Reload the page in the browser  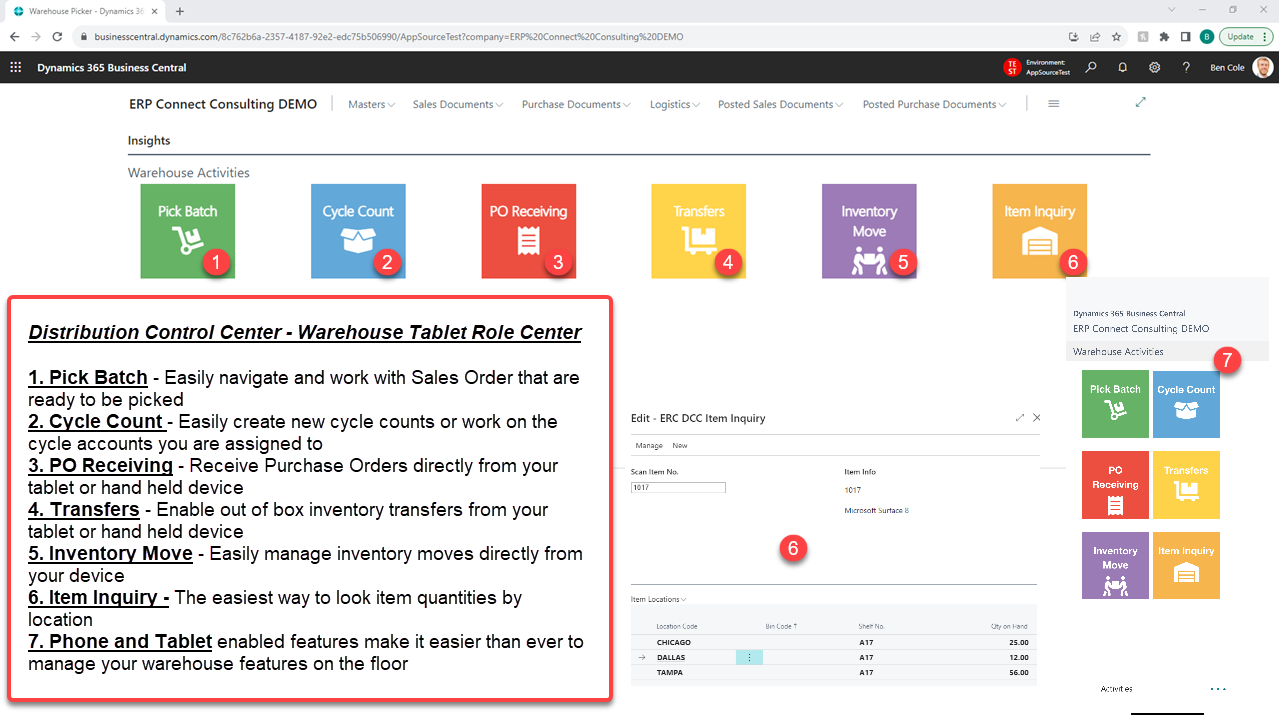[x=57, y=36]
